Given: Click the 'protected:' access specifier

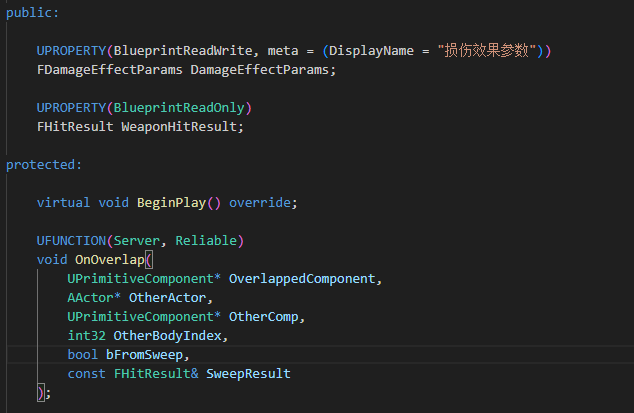Looking at the screenshot, I should (x=44, y=165).
